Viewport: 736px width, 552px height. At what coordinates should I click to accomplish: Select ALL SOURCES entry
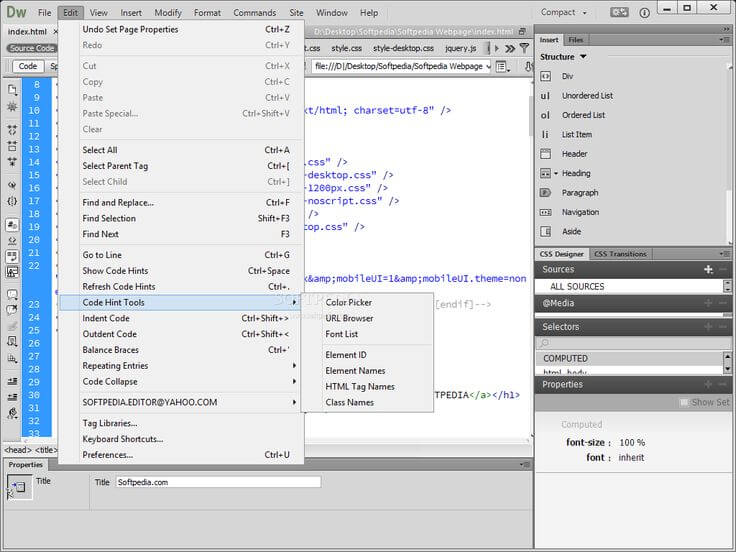tap(629, 286)
